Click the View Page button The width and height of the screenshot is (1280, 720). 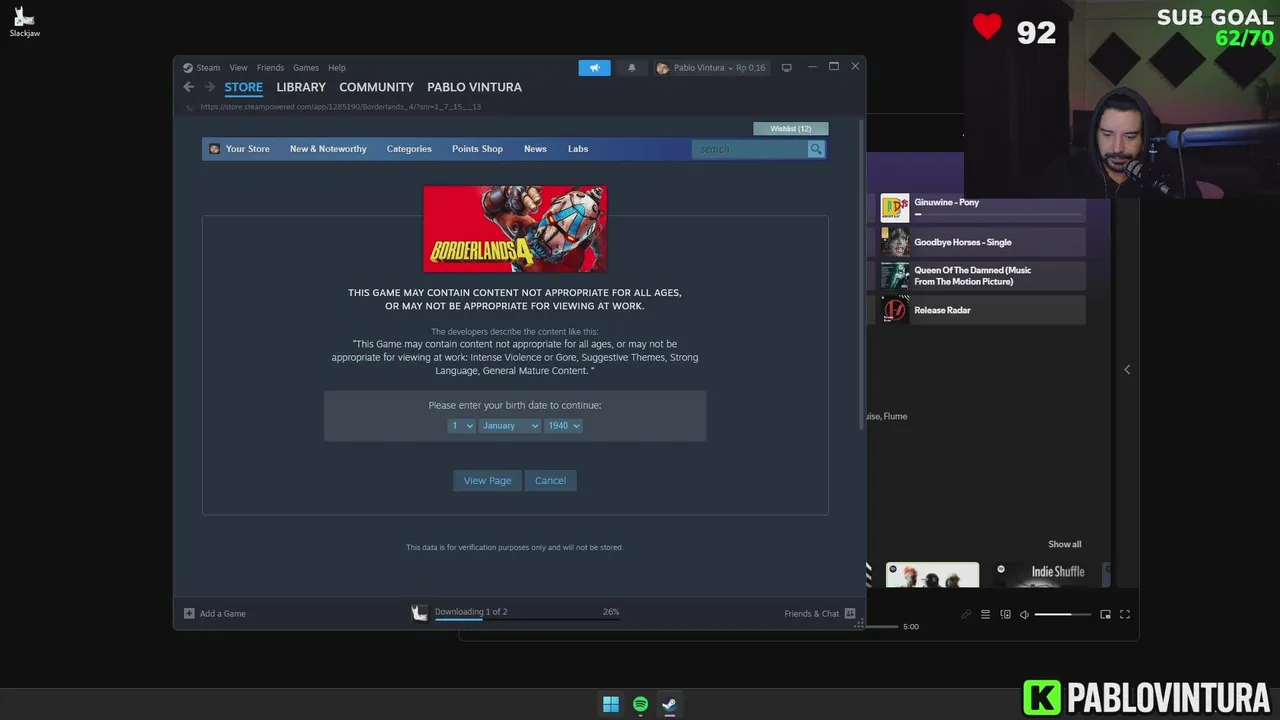[x=487, y=481]
